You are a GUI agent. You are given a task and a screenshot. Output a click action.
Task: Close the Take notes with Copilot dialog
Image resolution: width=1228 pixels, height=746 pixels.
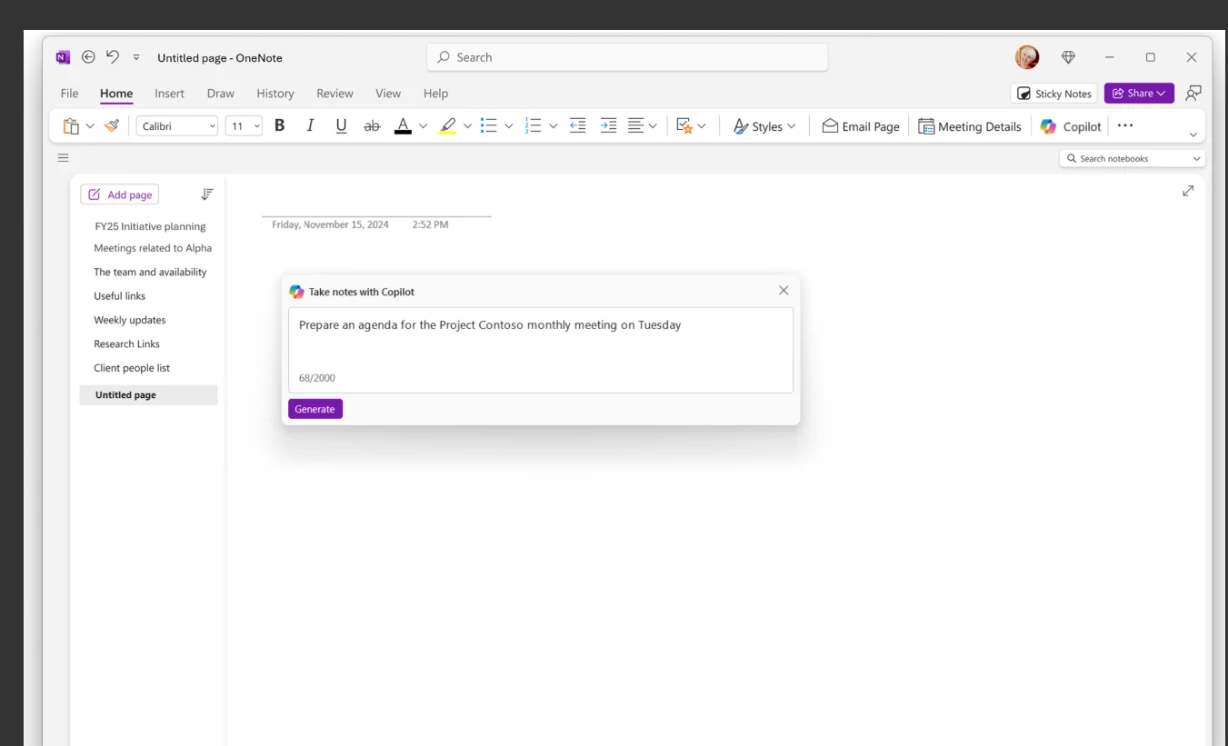tap(783, 290)
